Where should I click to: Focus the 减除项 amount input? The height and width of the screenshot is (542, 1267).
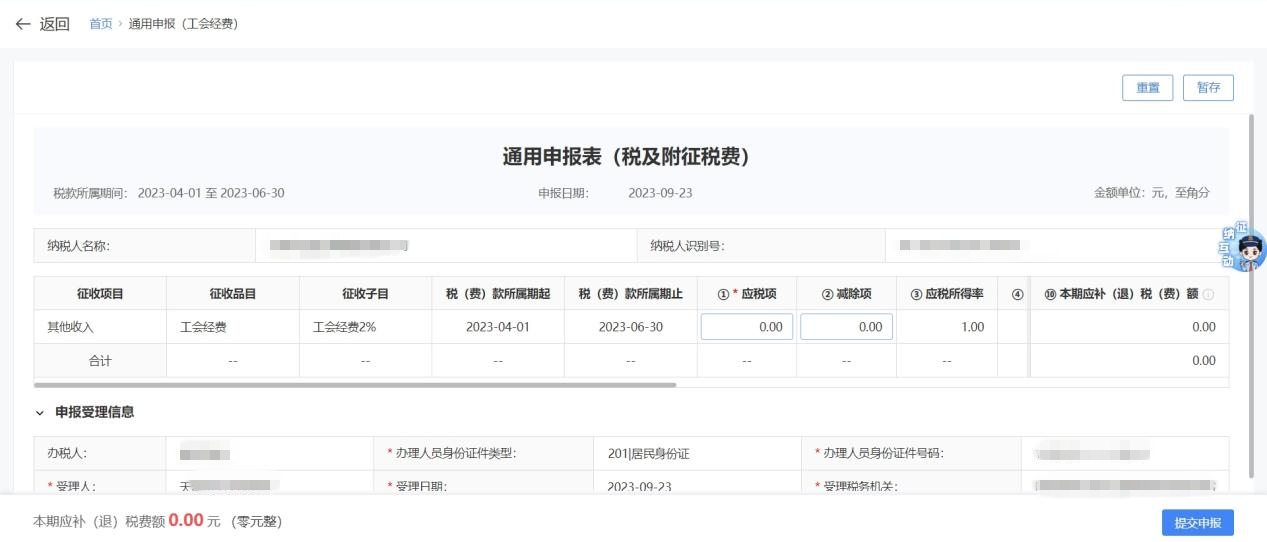846,327
